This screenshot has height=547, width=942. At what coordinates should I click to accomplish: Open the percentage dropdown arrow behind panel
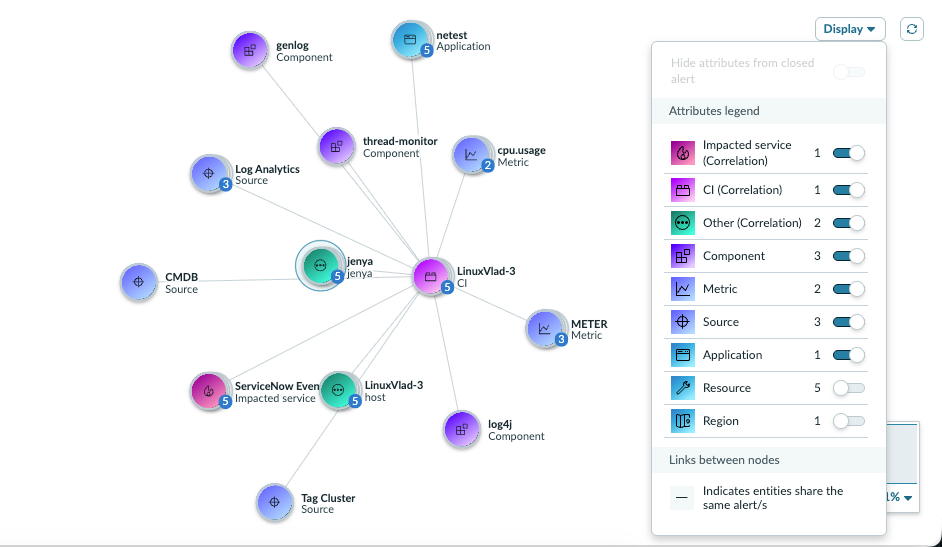[908, 498]
